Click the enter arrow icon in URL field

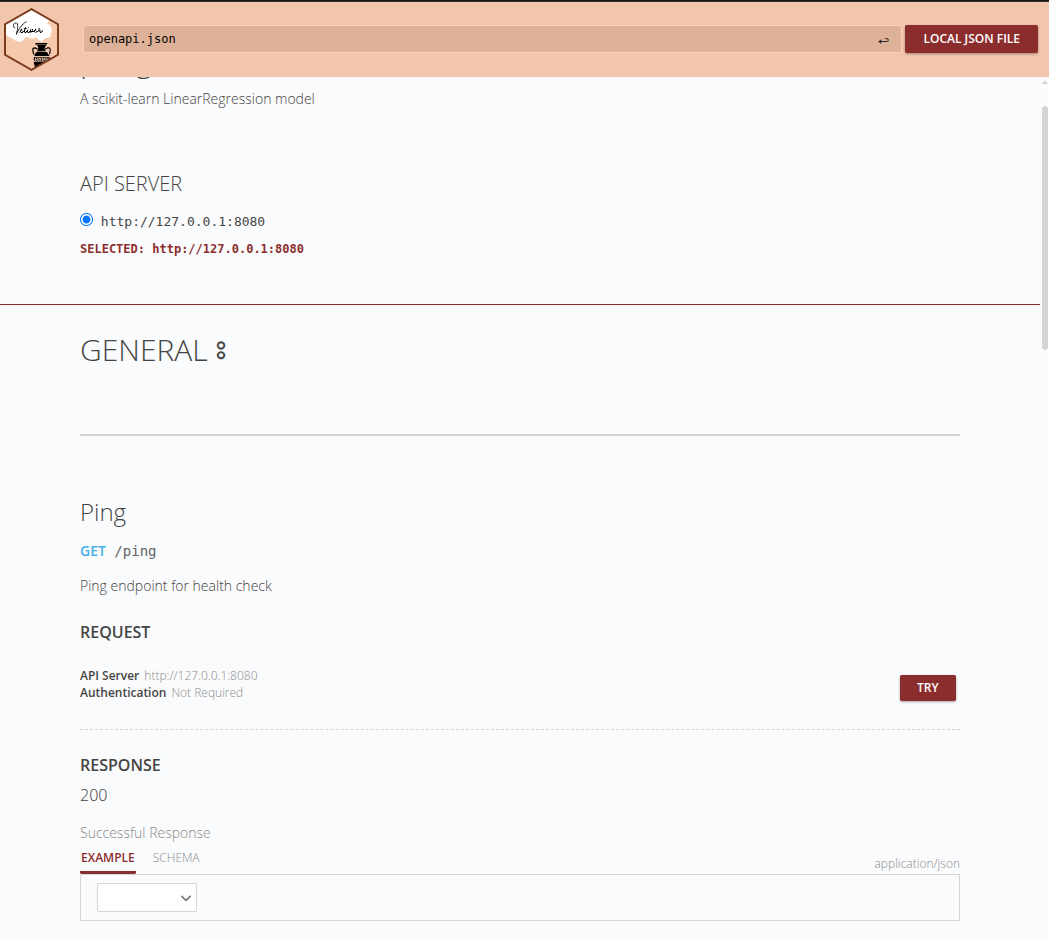click(883, 40)
